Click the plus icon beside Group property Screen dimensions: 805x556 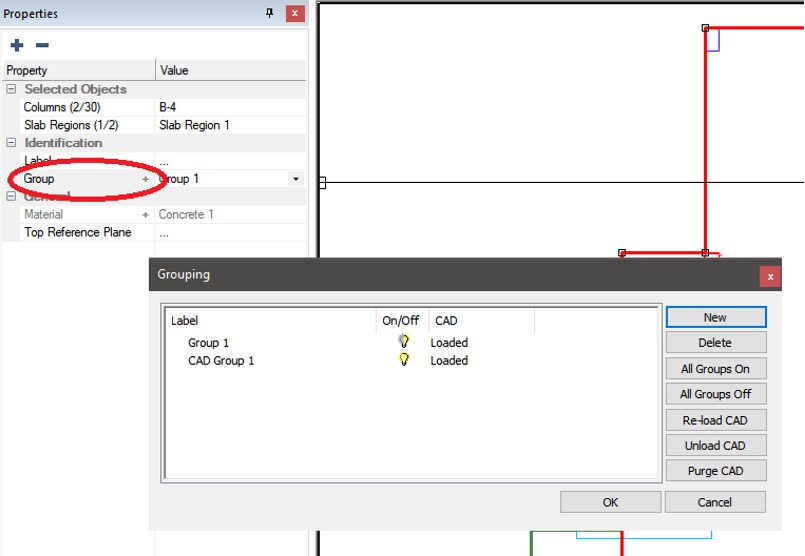145,179
